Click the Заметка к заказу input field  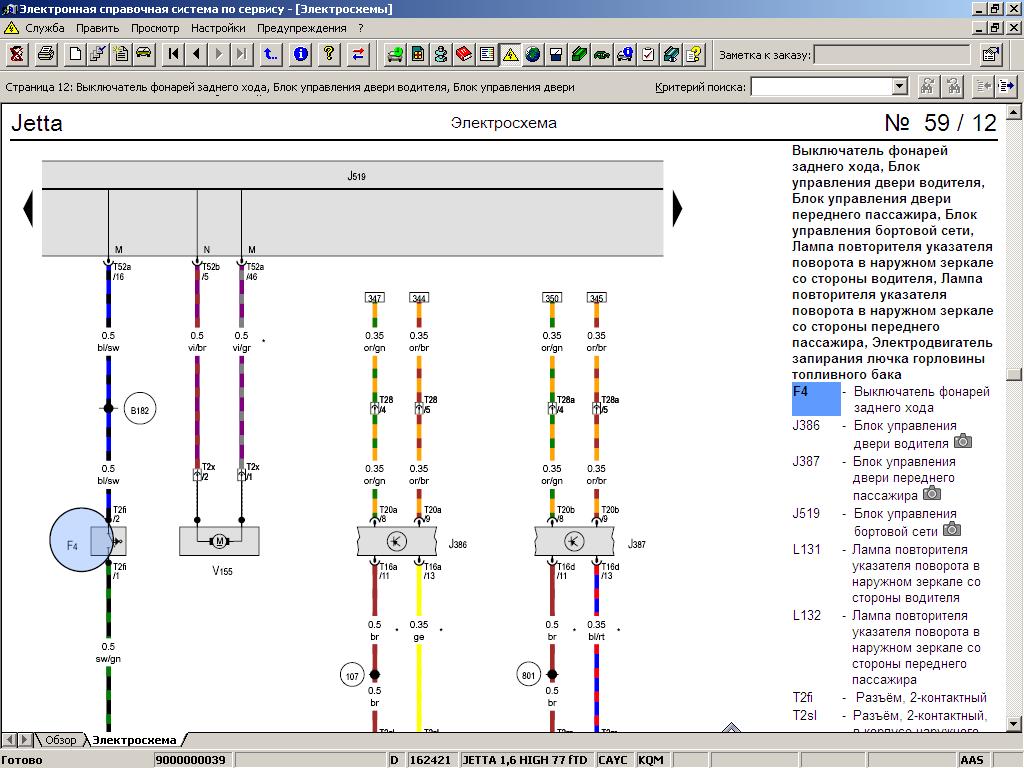click(891, 55)
